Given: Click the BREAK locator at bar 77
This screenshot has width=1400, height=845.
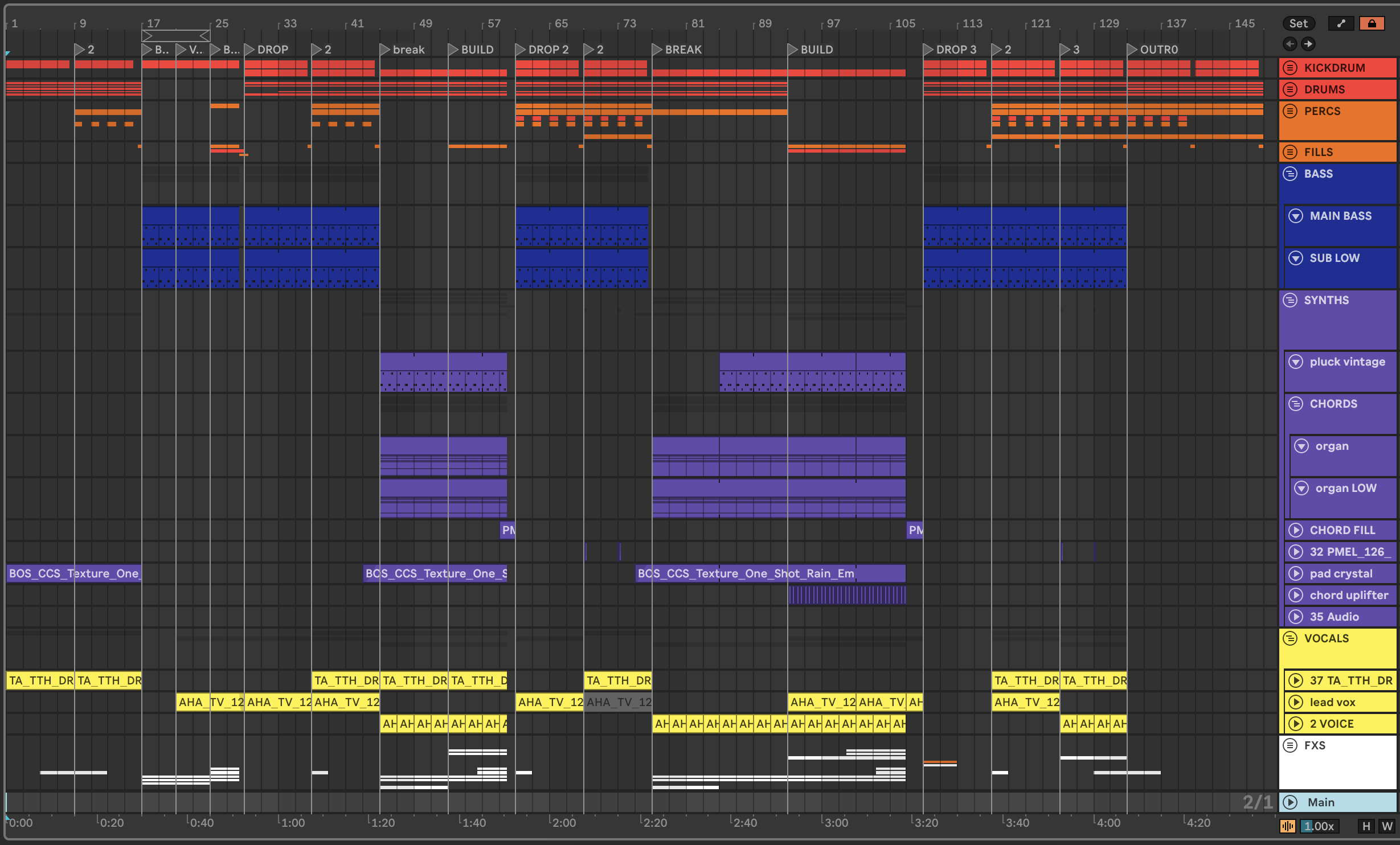Looking at the screenshot, I should 677,50.
